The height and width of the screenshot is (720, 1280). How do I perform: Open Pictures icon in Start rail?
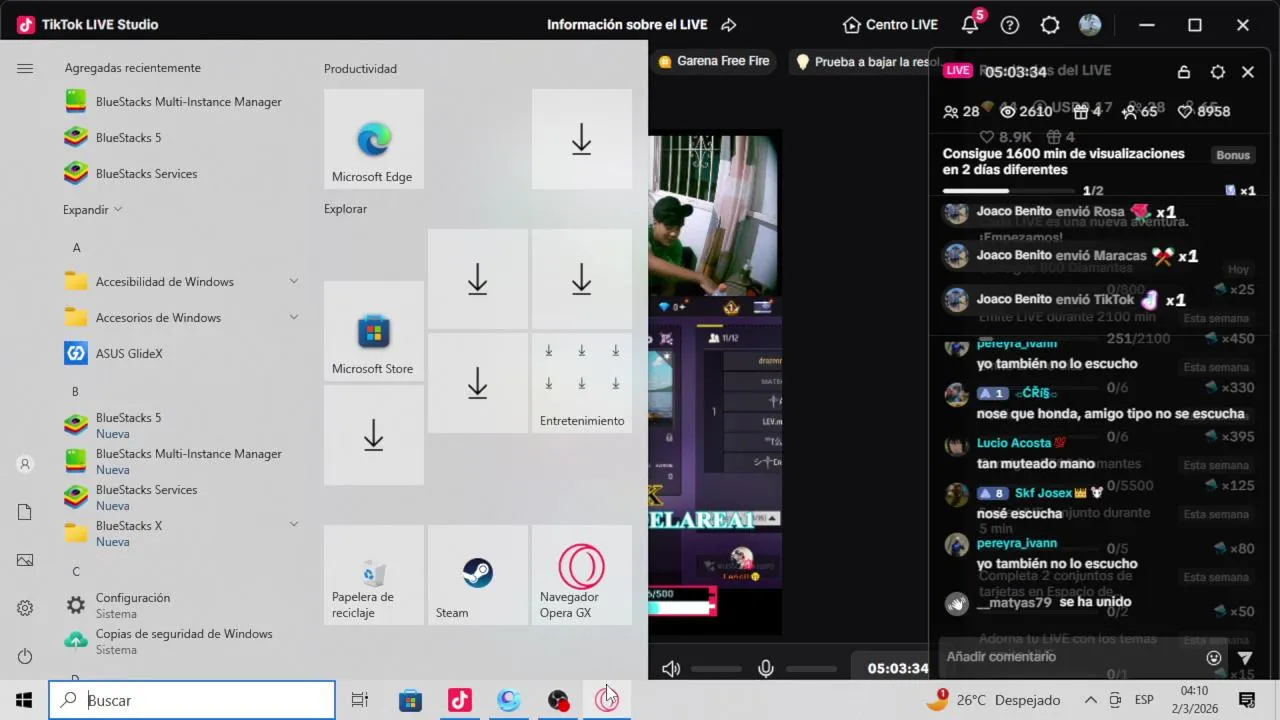point(25,560)
